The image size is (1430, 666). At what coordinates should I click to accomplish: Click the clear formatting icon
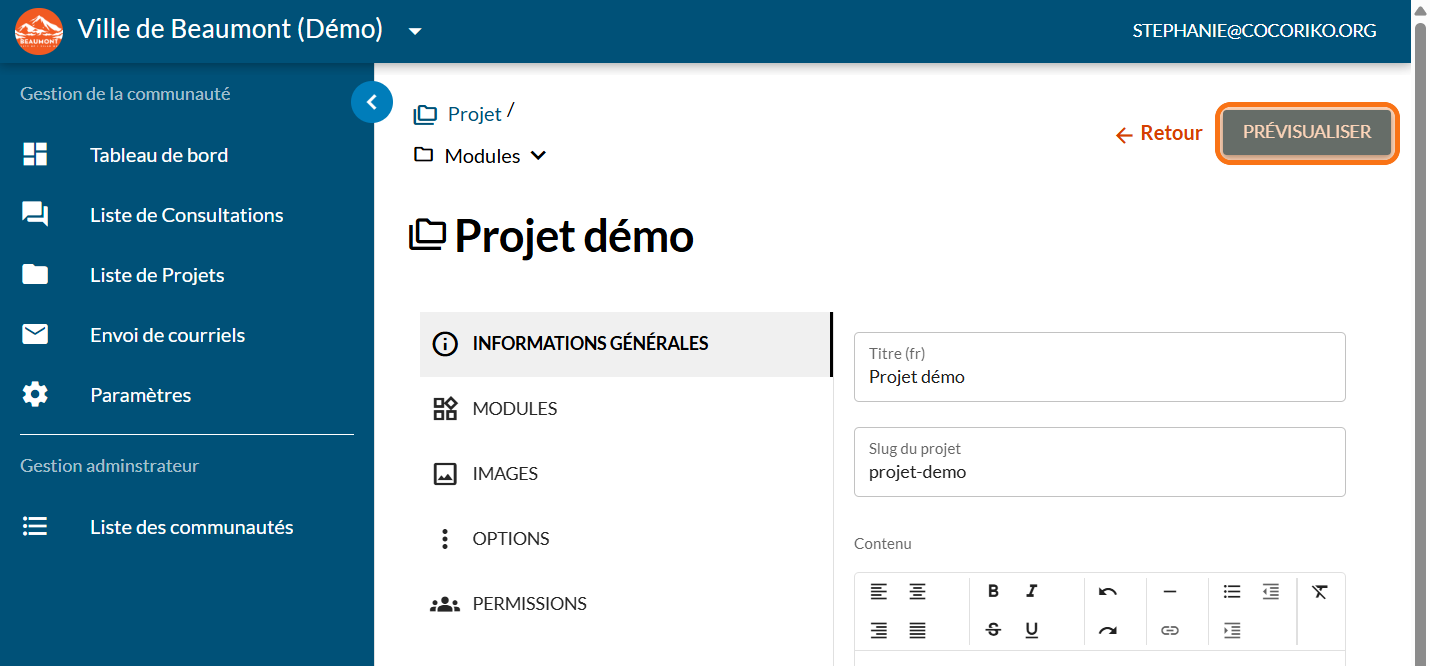[1319, 591]
